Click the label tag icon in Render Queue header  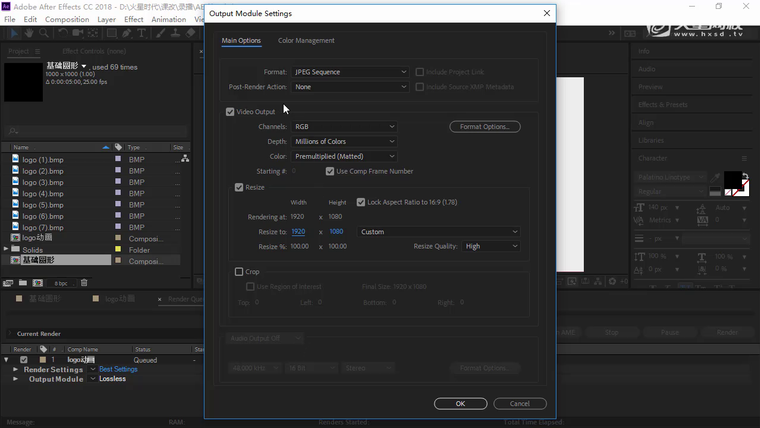pyautogui.click(x=42, y=349)
